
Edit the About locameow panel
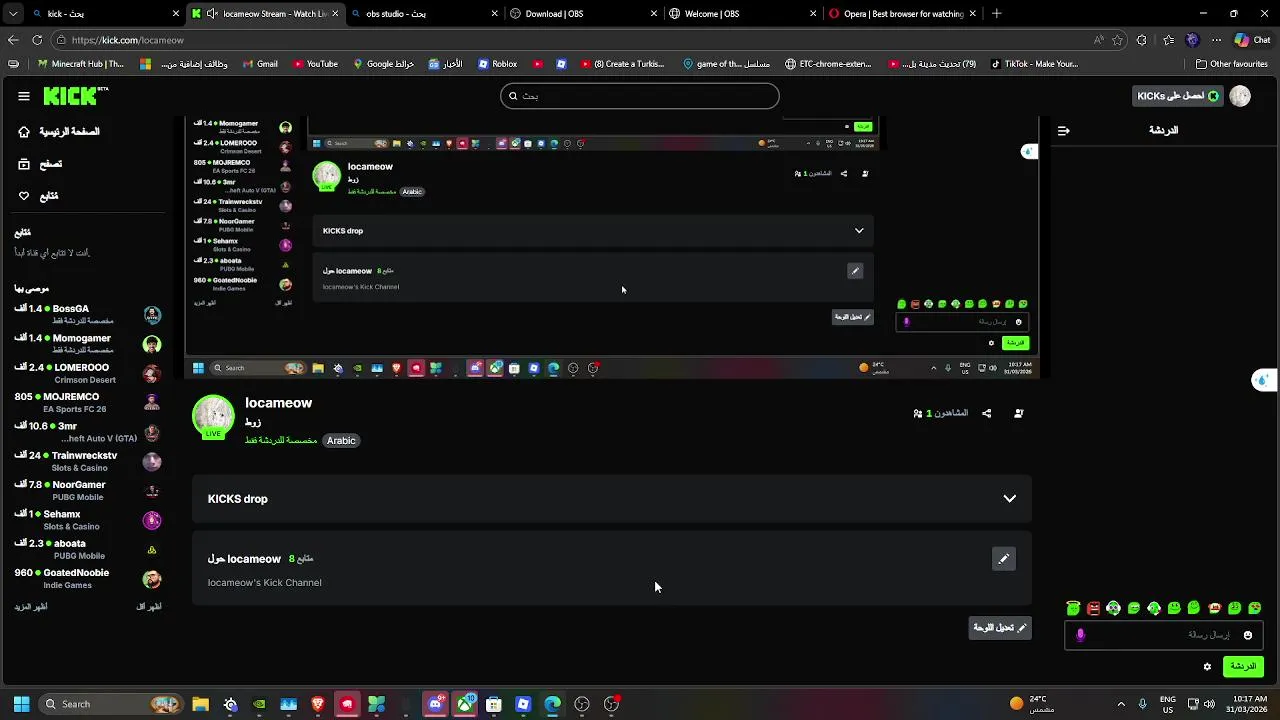tap(1004, 559)
